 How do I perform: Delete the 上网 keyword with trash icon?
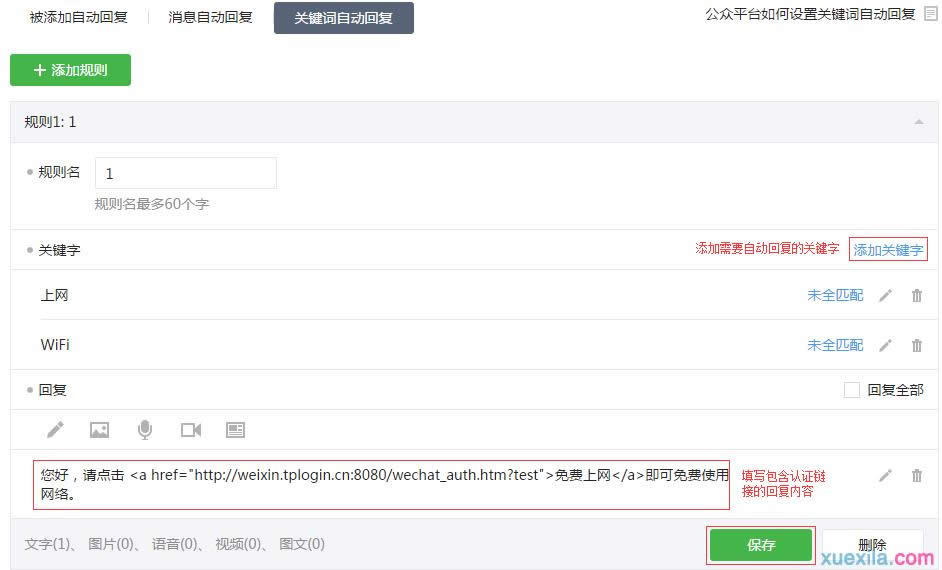pos(916,296)
